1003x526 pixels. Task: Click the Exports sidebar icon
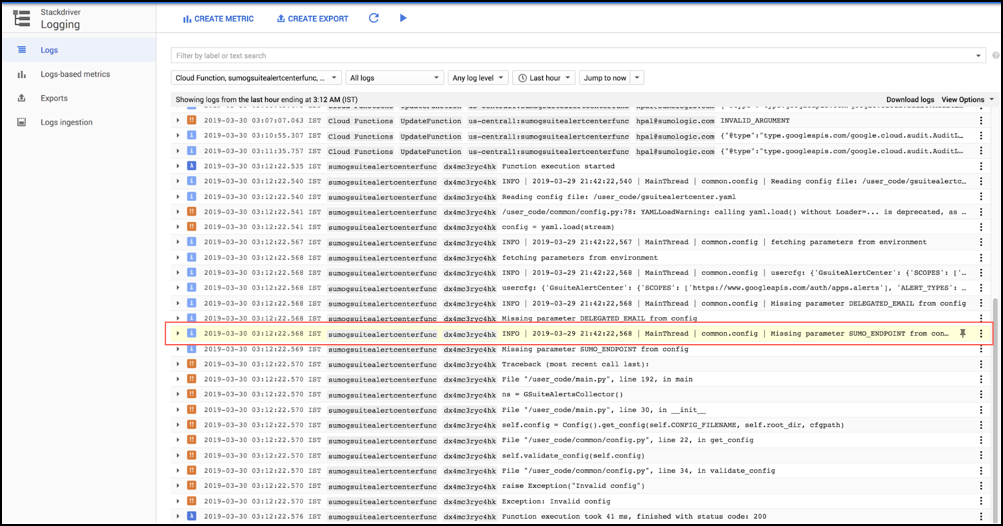pyautogui.click(x=22, y=98)
